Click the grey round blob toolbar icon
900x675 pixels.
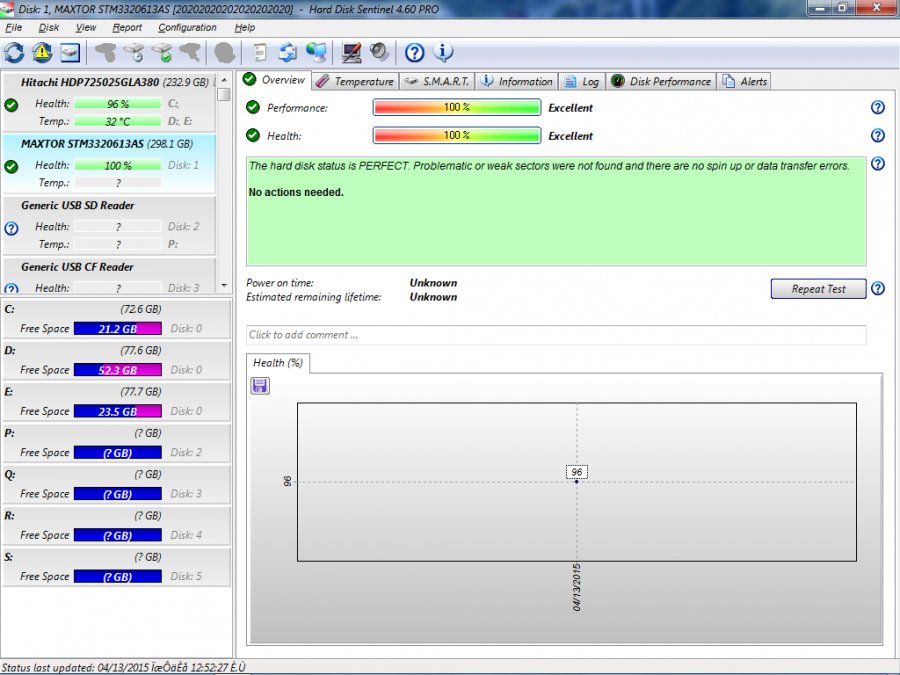coord(224,53)
